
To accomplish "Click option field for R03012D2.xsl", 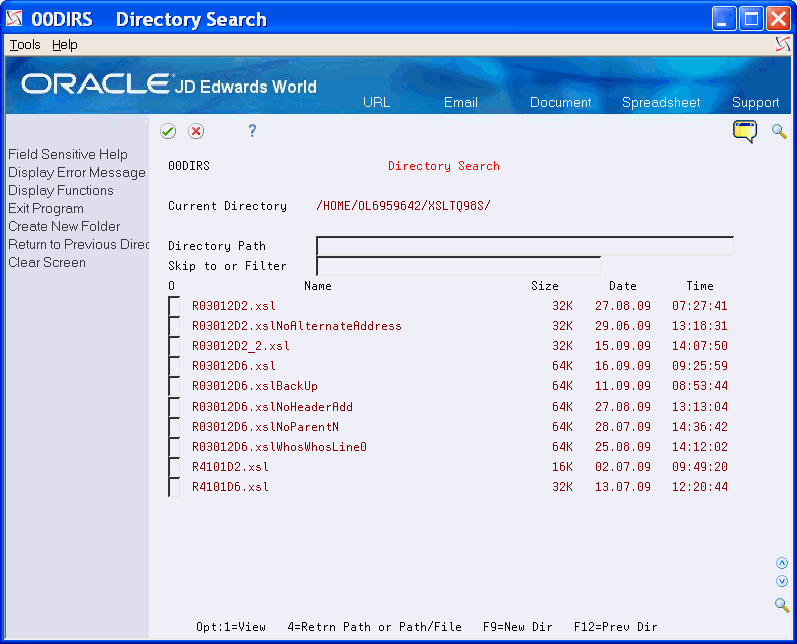I will 174,306.
